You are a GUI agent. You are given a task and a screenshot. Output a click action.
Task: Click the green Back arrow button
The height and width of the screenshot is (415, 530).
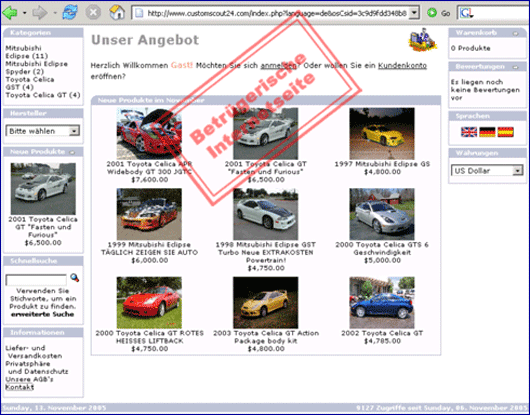[10, 13]
